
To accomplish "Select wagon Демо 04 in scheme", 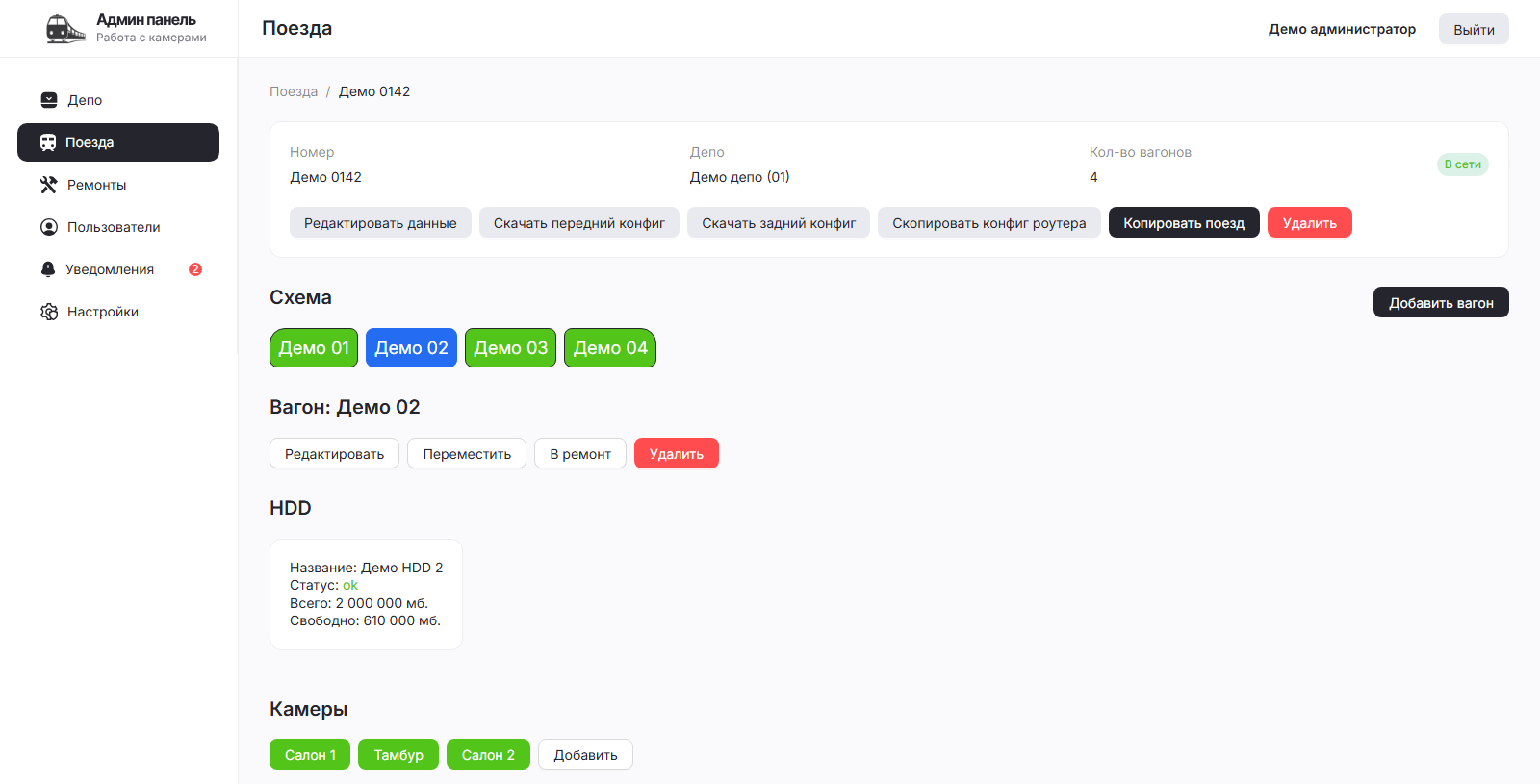I will (x=610, y=348).
